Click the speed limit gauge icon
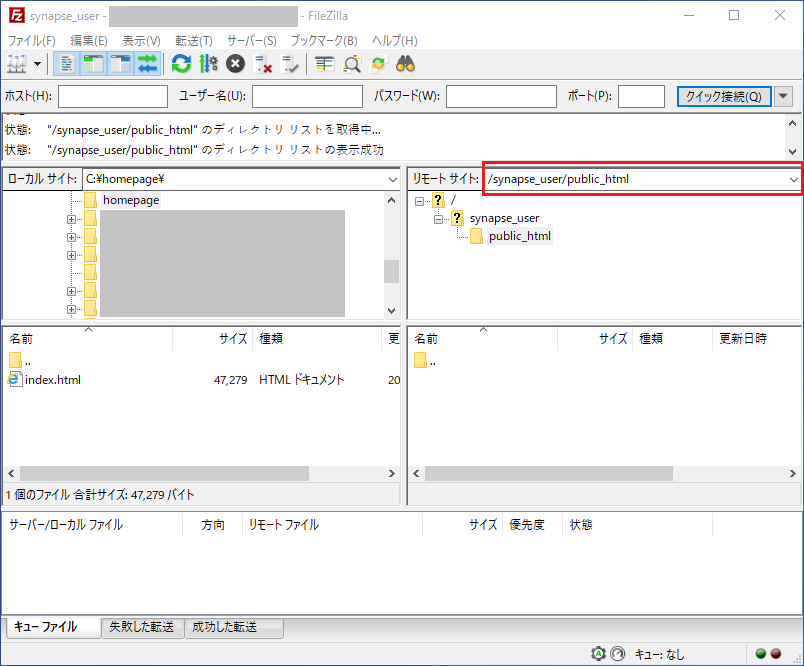The image size is (804, 666). click(617, 654)
